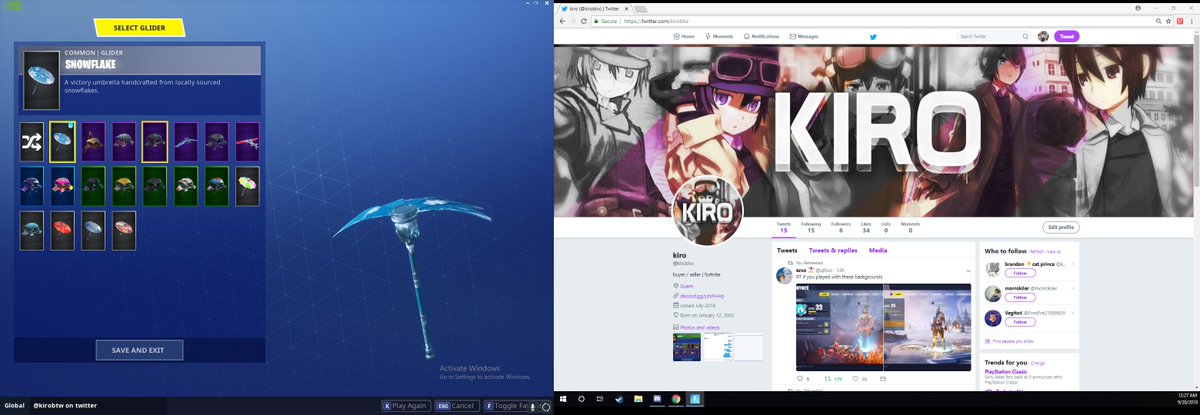Follow Vegito4 in Who to follow
The image size is (1200, 415).
tap(1020, 324)
